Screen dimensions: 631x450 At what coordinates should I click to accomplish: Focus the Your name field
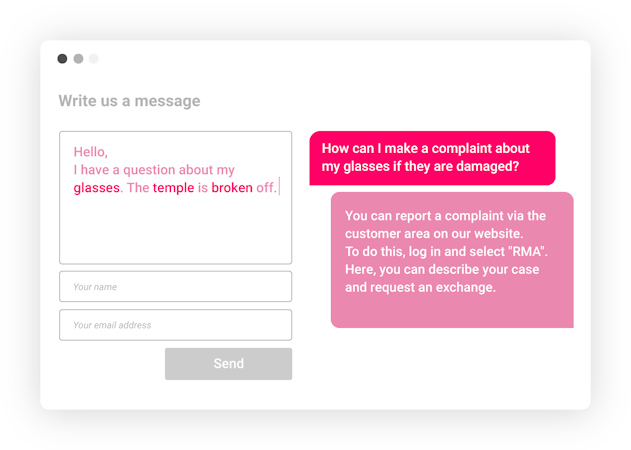(x=175, y=287)
